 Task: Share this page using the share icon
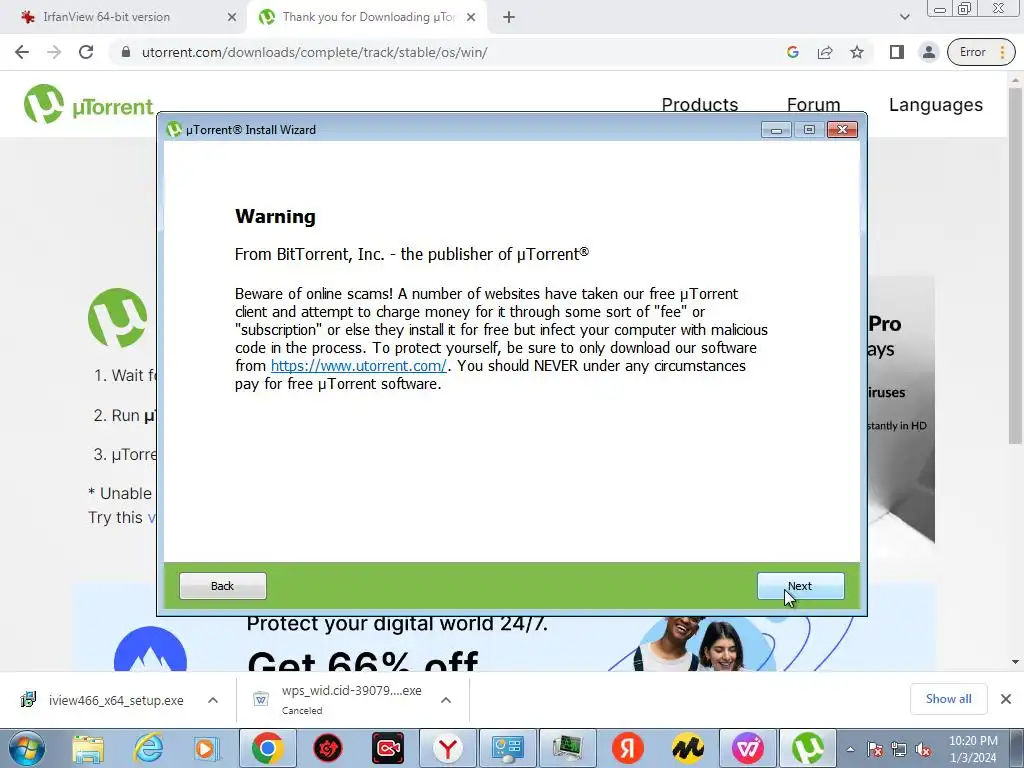825,52
